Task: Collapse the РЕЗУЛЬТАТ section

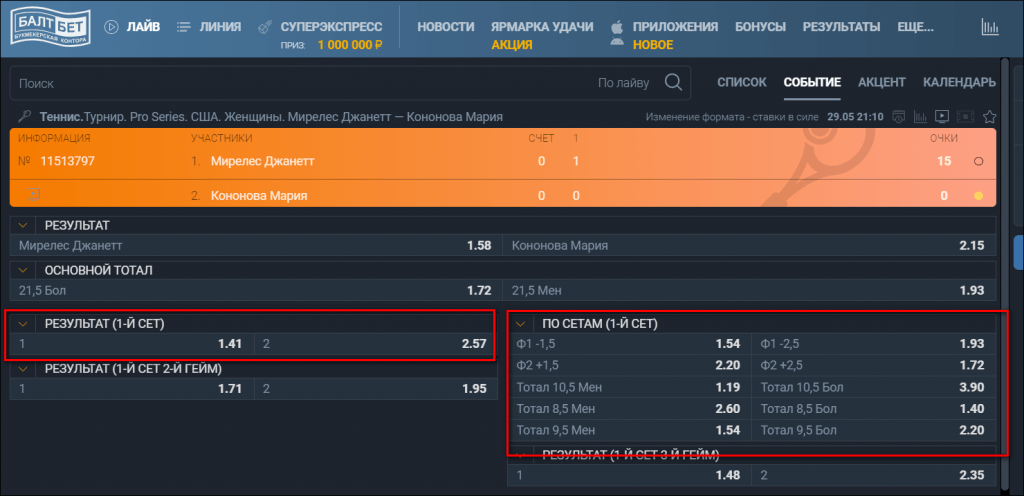Action: click(24, 226)
